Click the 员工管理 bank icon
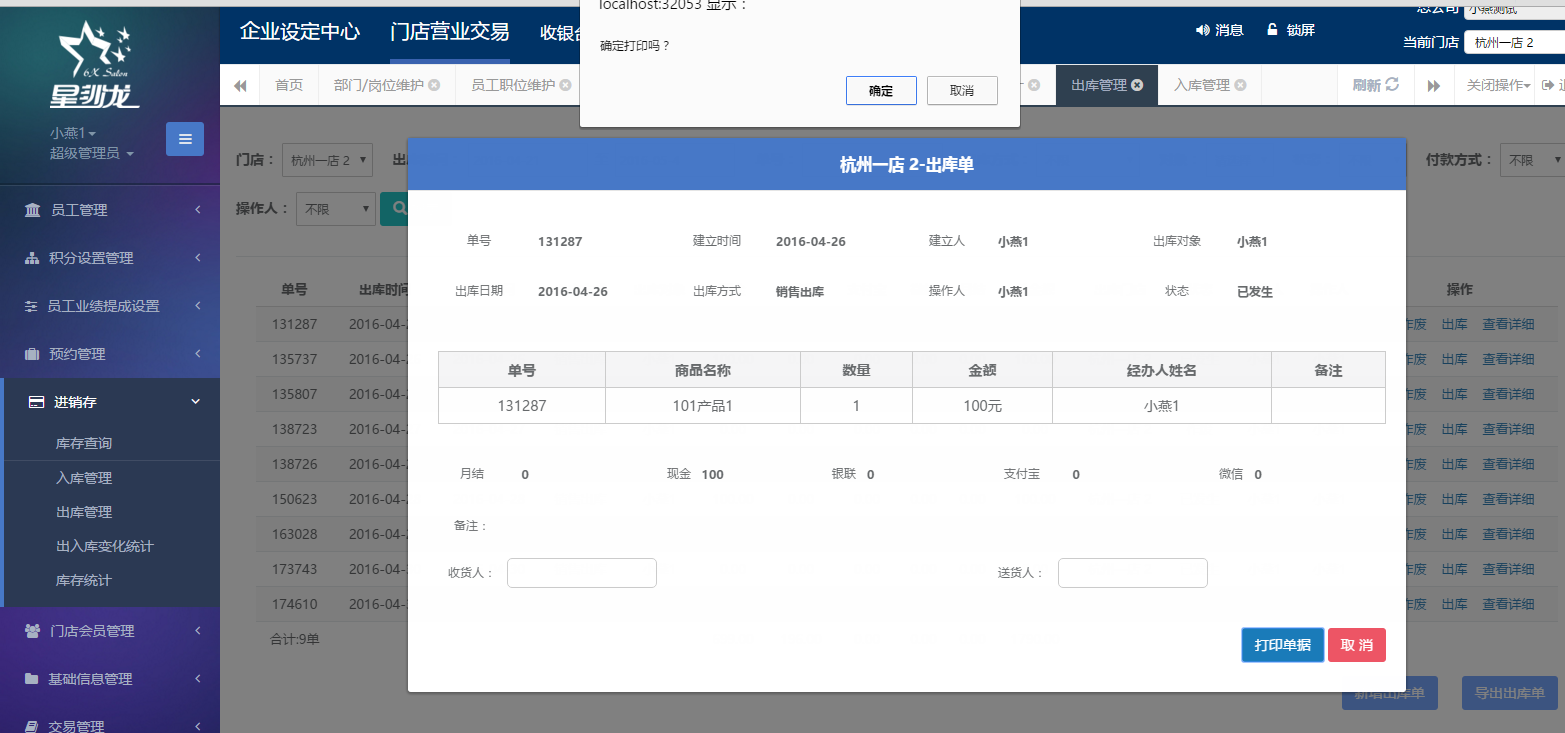The width and height of the screenshot is (1565, 733). tap(32, 210)
